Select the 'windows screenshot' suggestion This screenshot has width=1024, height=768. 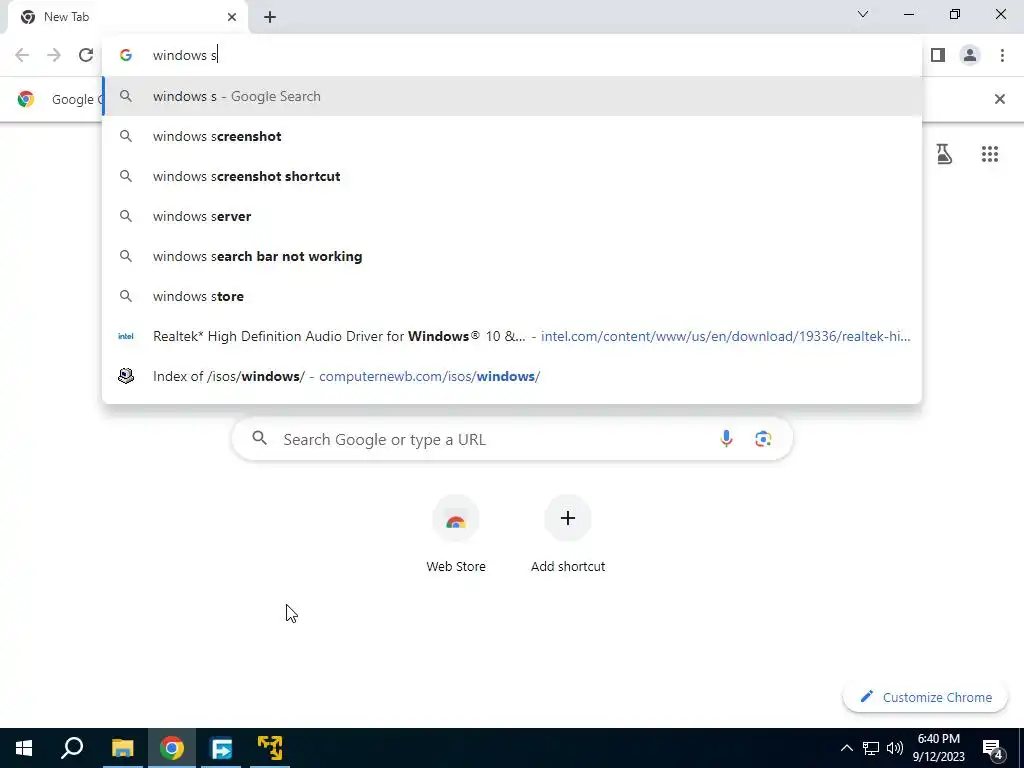click(512, 136)
